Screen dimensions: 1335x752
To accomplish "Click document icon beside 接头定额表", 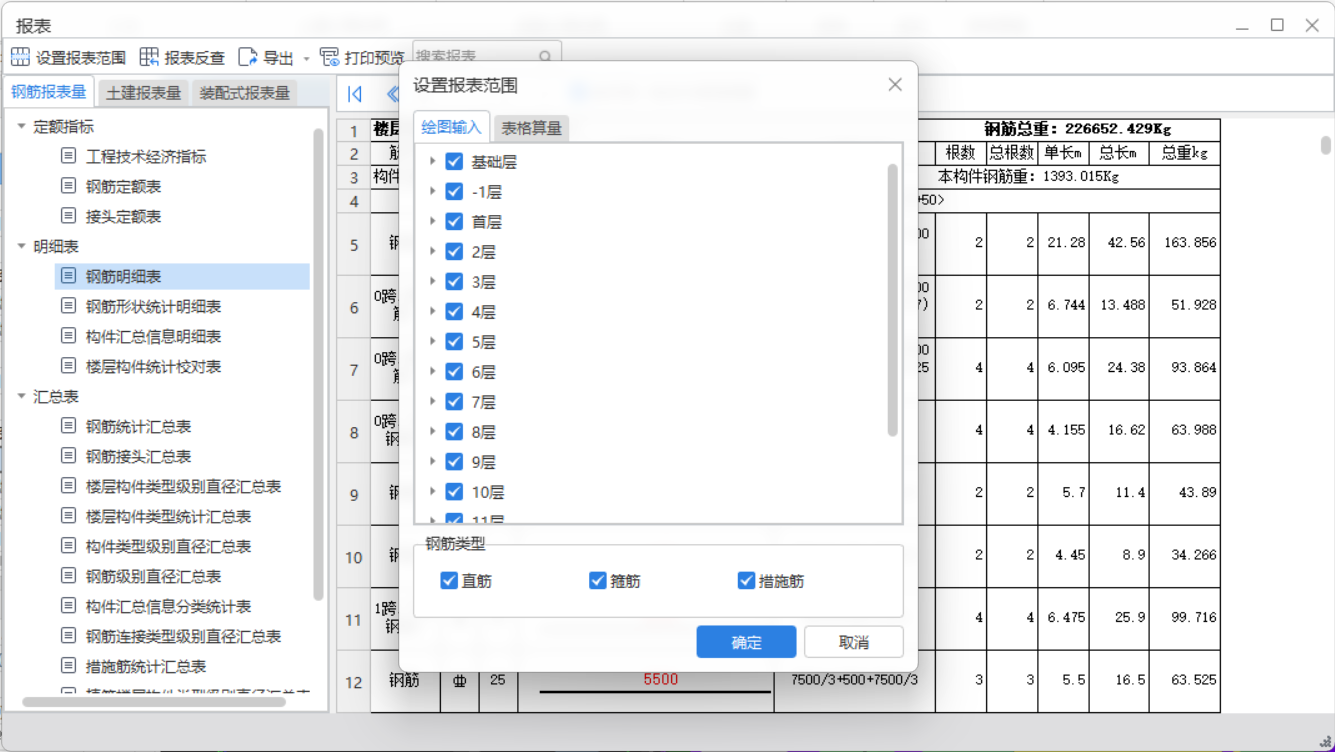I will click(69, 216).
